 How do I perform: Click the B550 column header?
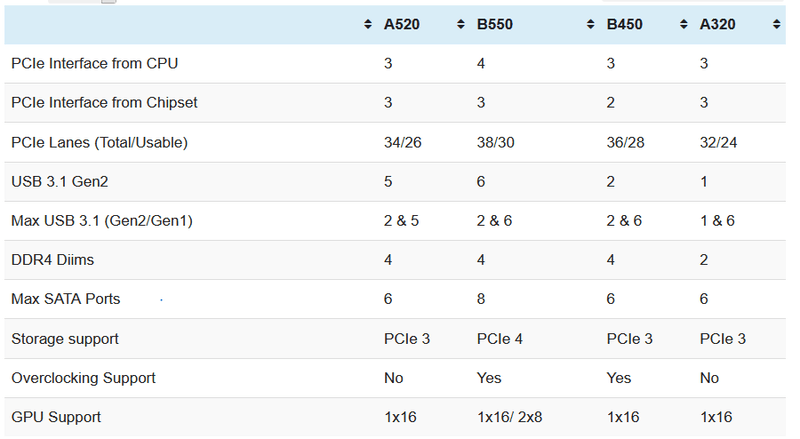coord(495,25)
